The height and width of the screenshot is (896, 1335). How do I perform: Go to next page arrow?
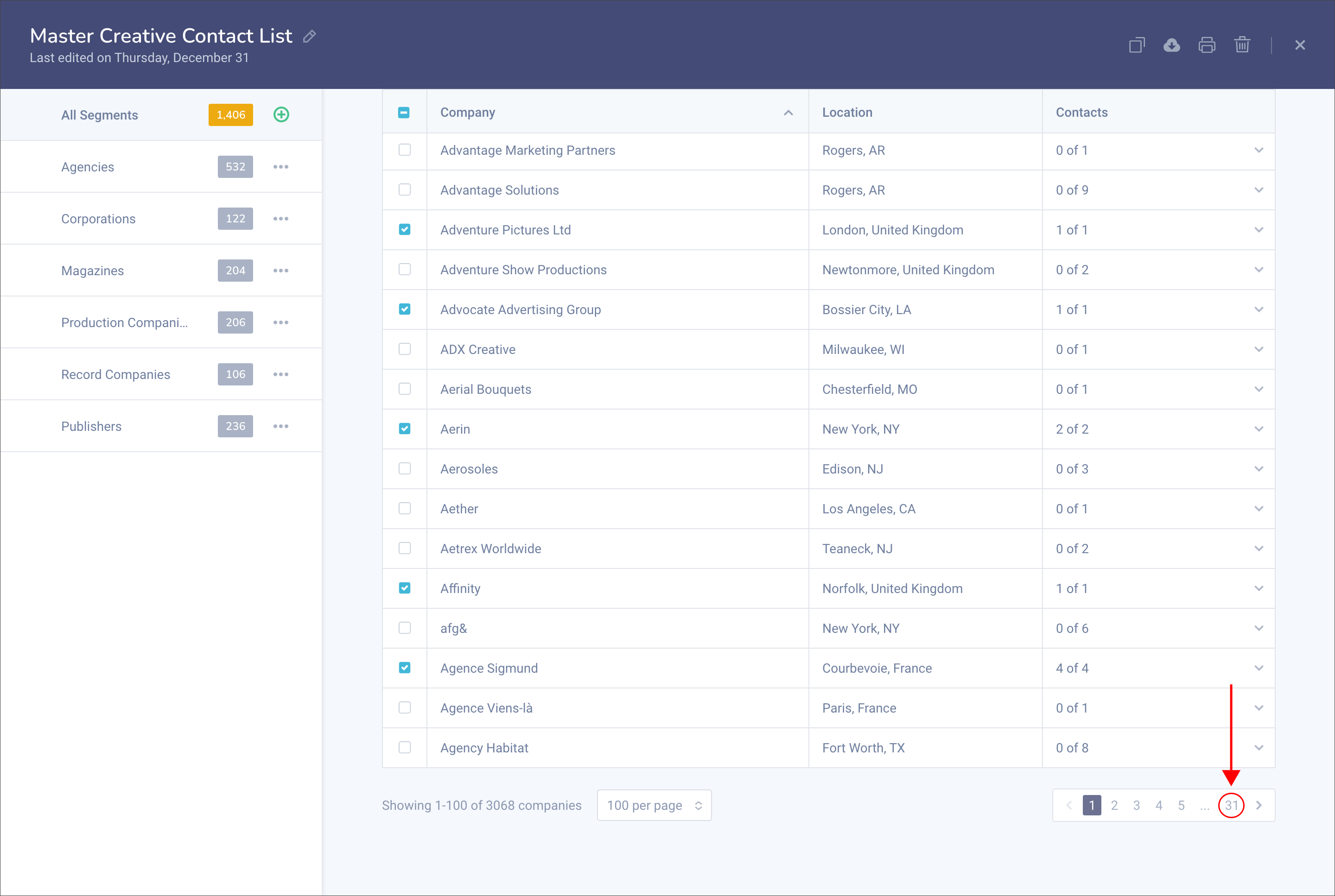tap(1259, 806)
